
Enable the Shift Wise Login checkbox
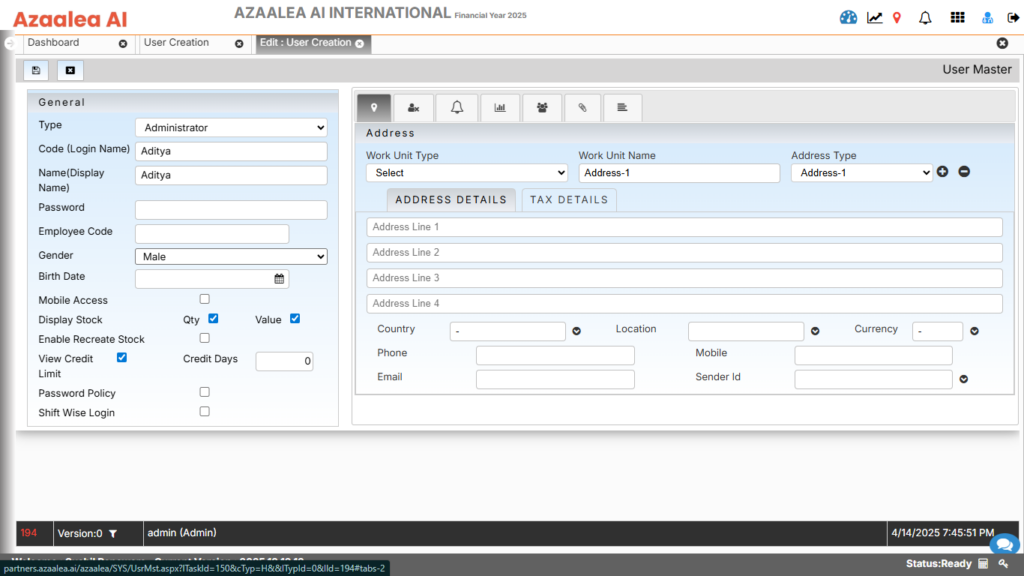point(204,411)
